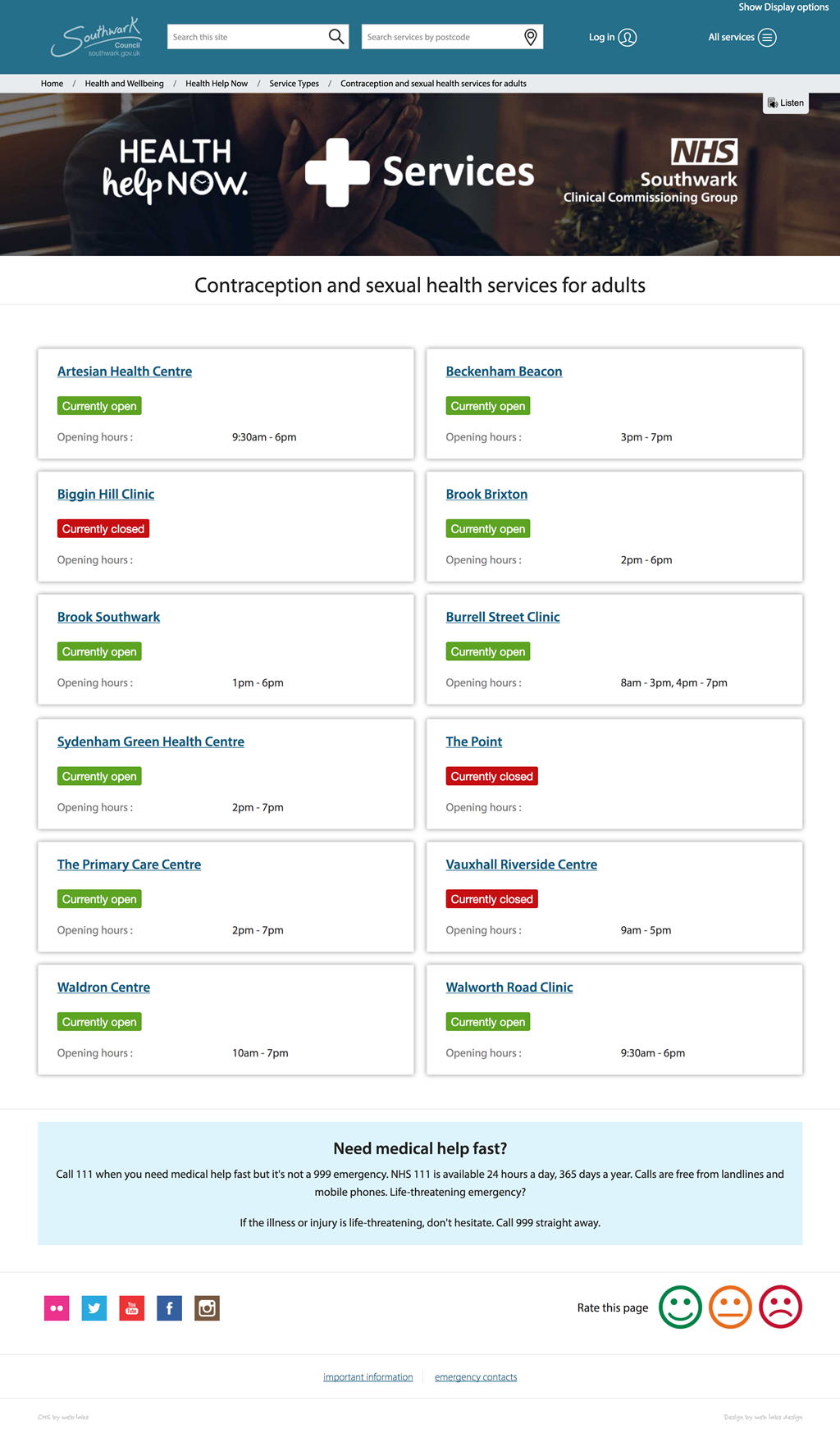The image size is (840, 1433).
Task: Open the Flickr social media icon
Action: [x=57, y=1307]
